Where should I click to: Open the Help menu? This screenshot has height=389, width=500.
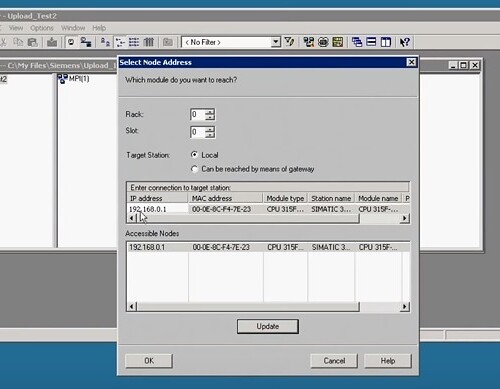(x=99, y=28)
